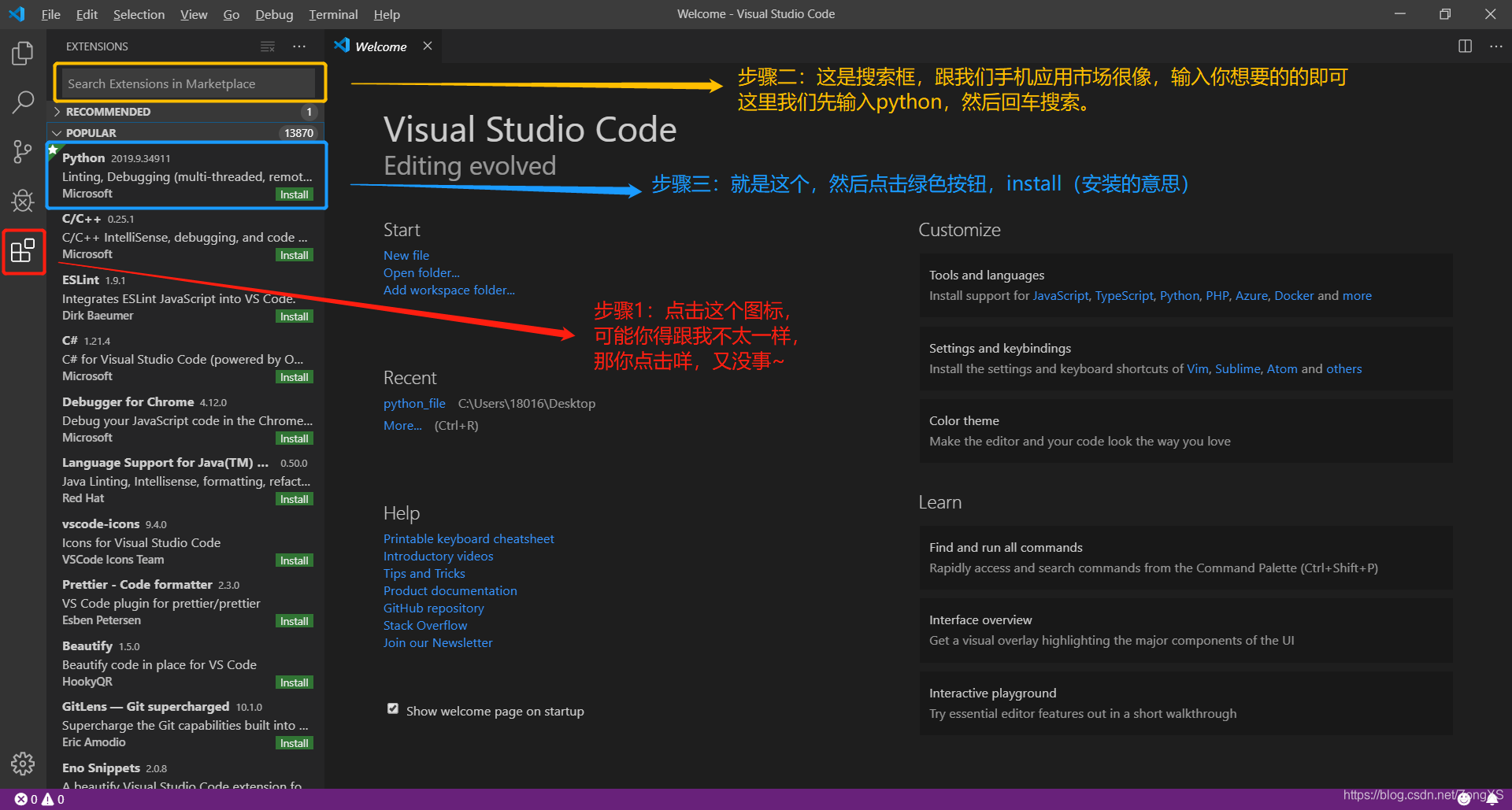The width and height of the screenshot is (1512, 810).
Task: Open the Debug menu
Action: click(274, 14)
